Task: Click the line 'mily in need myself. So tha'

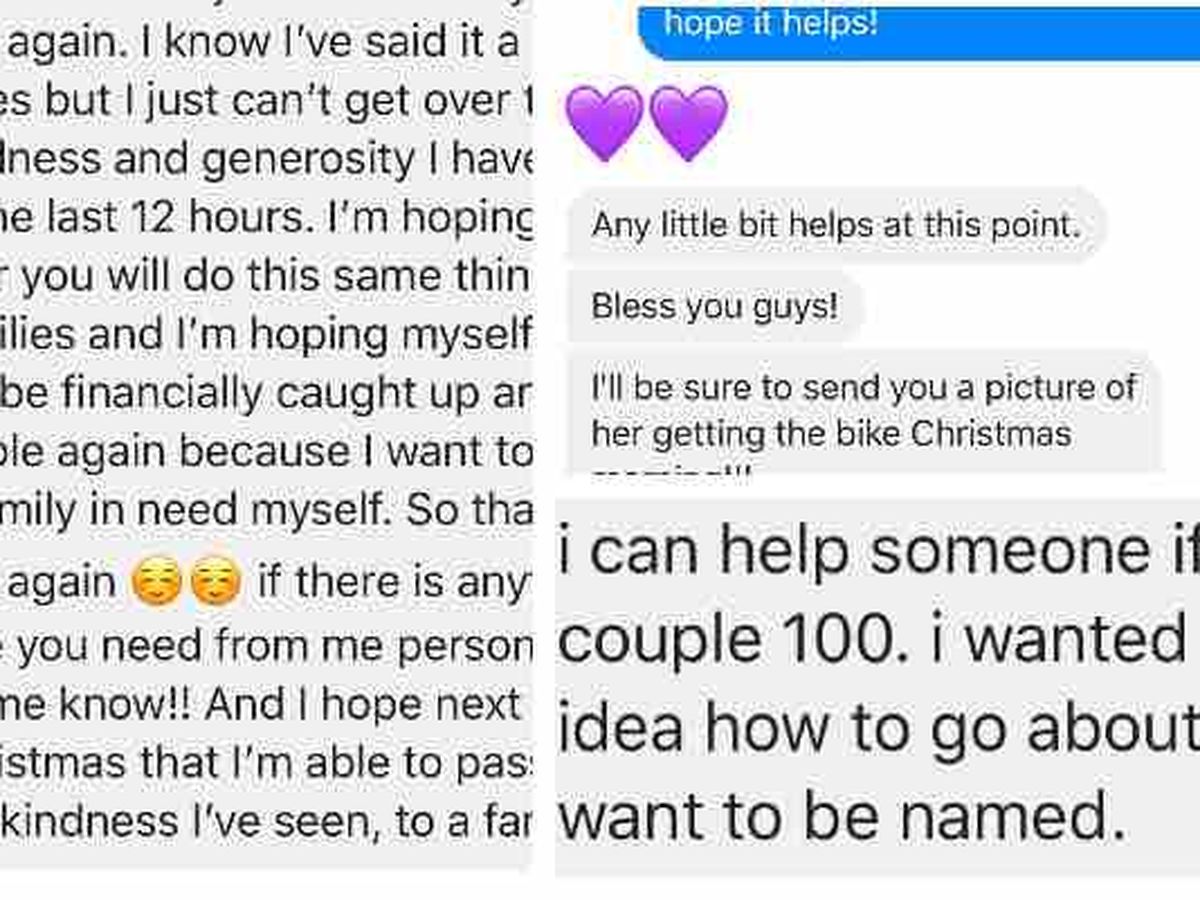Action: pyautogui.click(x=266, y=509)
